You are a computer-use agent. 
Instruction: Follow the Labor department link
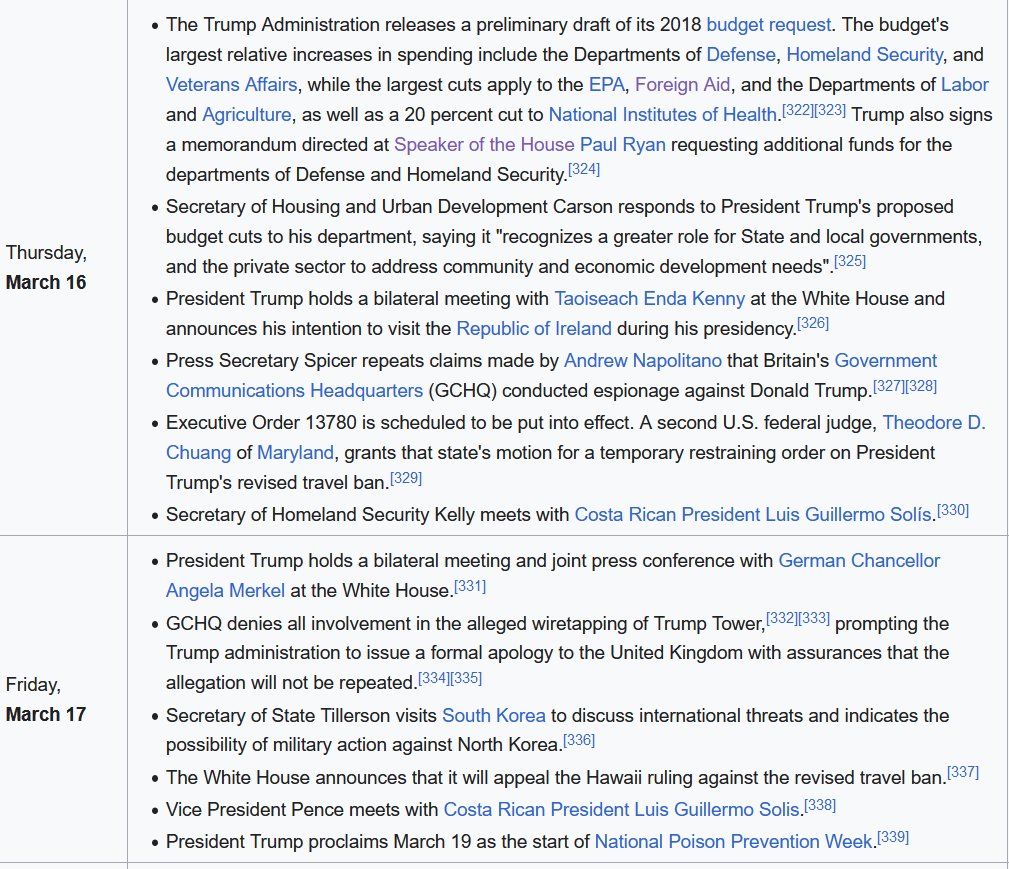(965, 85)
